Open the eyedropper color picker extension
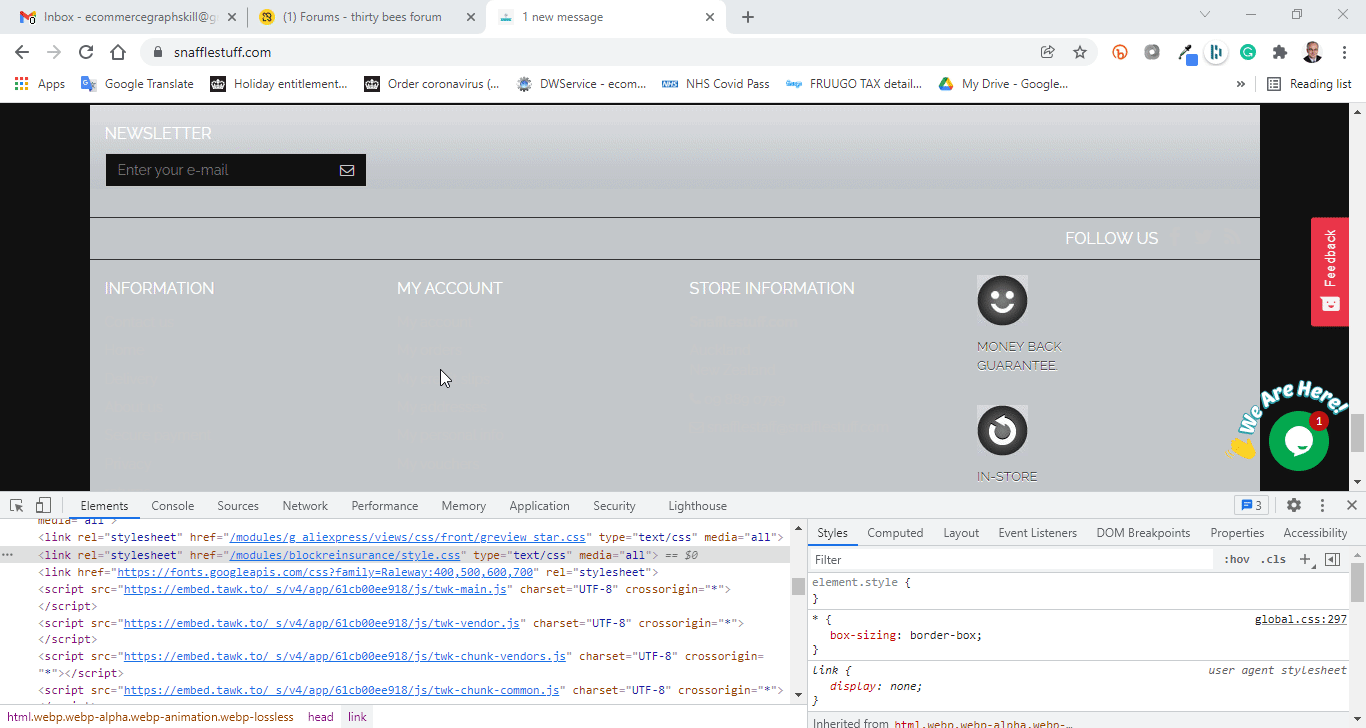Screen dimensions: 1366x728 pyautogui.click(x=1187, y=52)
